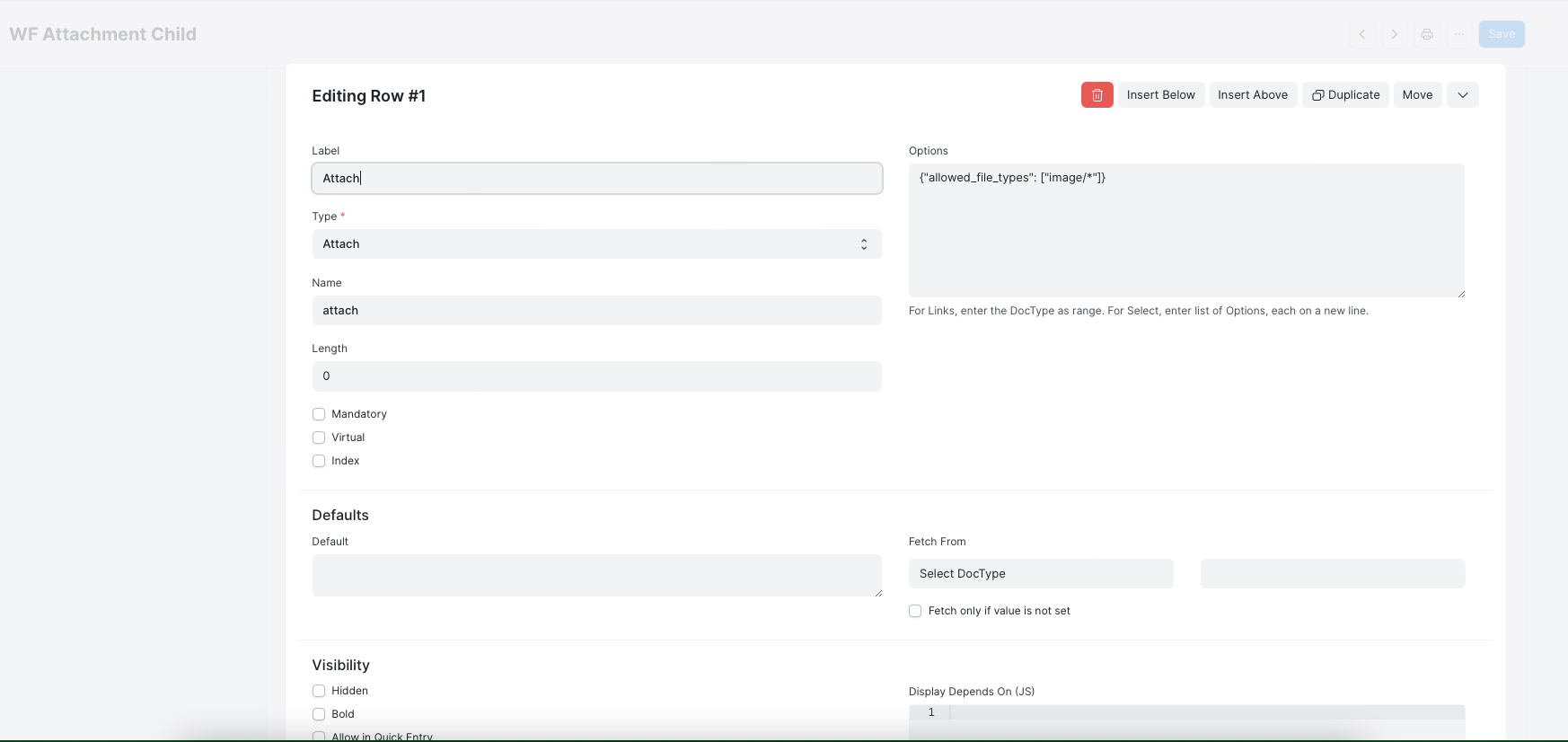Toggle the Mandatory checkbox

coord(319,414)
